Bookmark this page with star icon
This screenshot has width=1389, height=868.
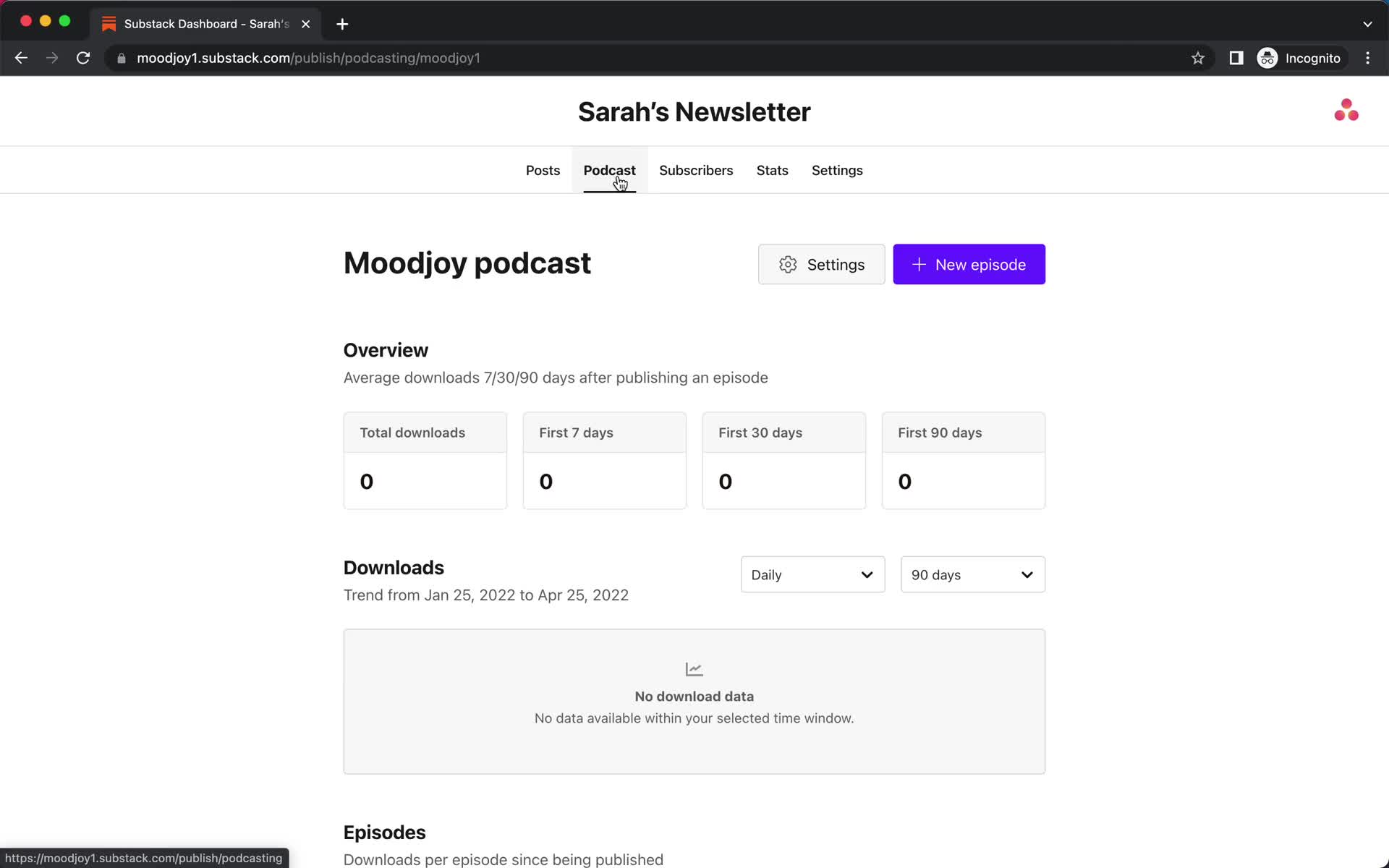[x=1198, y=58]
